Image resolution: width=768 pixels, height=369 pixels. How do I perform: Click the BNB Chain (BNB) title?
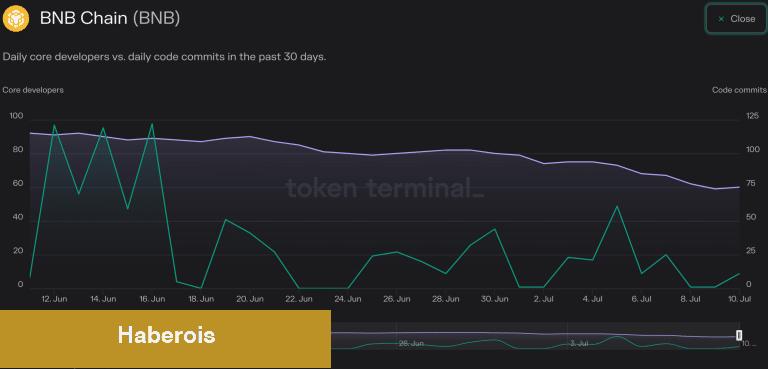coord(110,19)
